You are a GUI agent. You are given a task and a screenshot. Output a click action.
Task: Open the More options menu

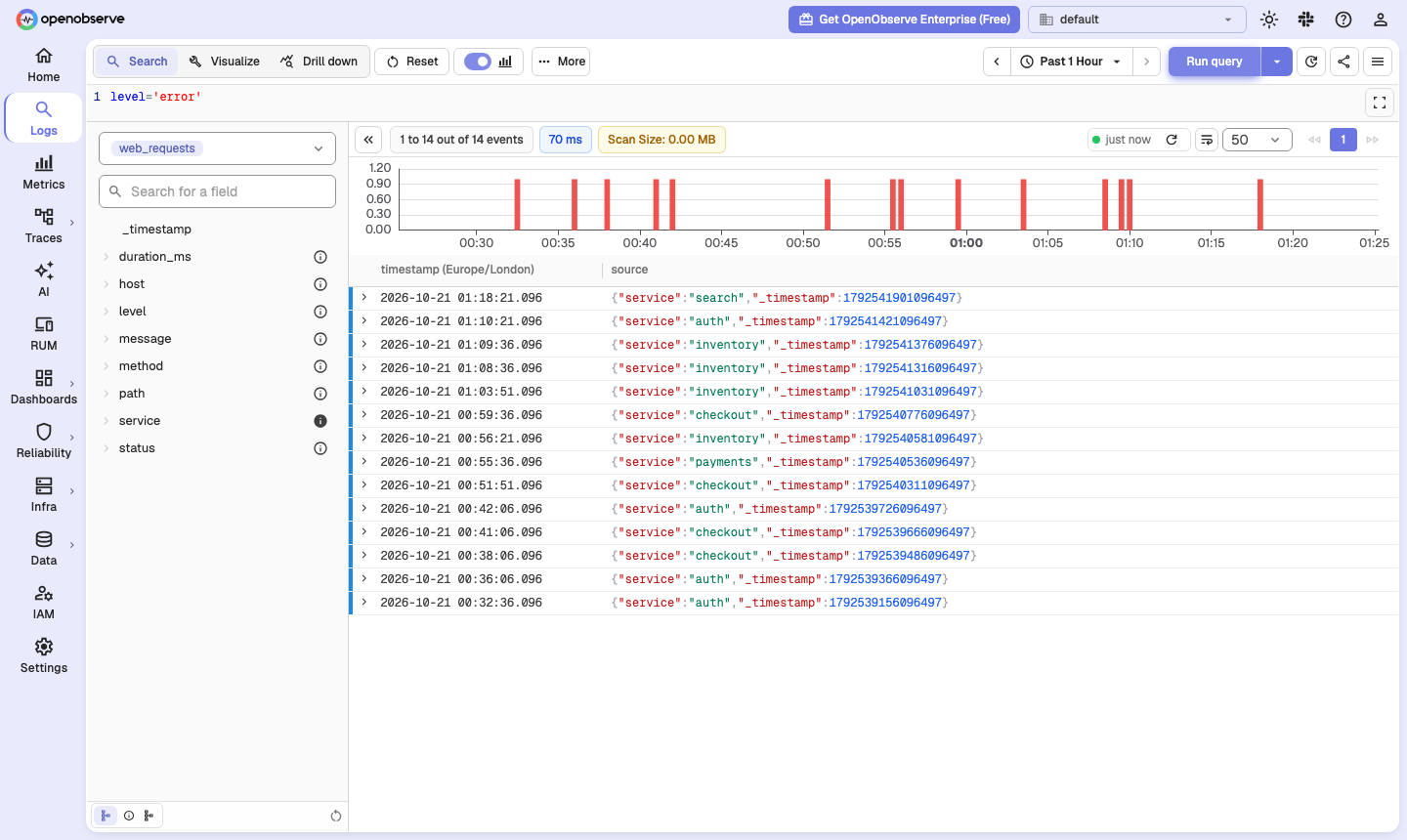(x=561, y=62)
